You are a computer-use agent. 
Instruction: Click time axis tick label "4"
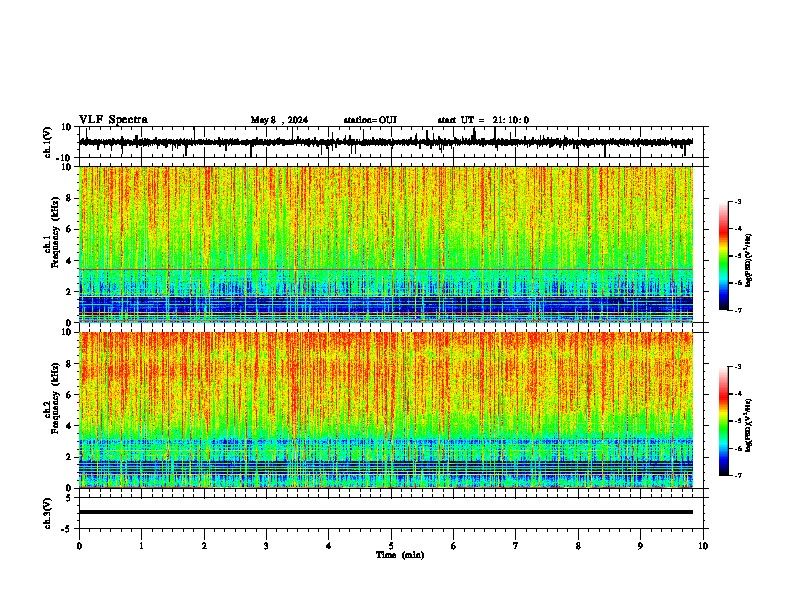(329, 546)
